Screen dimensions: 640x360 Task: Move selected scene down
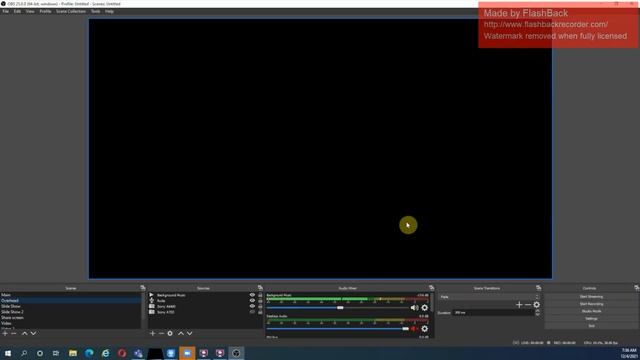click(x=33, y=333)
